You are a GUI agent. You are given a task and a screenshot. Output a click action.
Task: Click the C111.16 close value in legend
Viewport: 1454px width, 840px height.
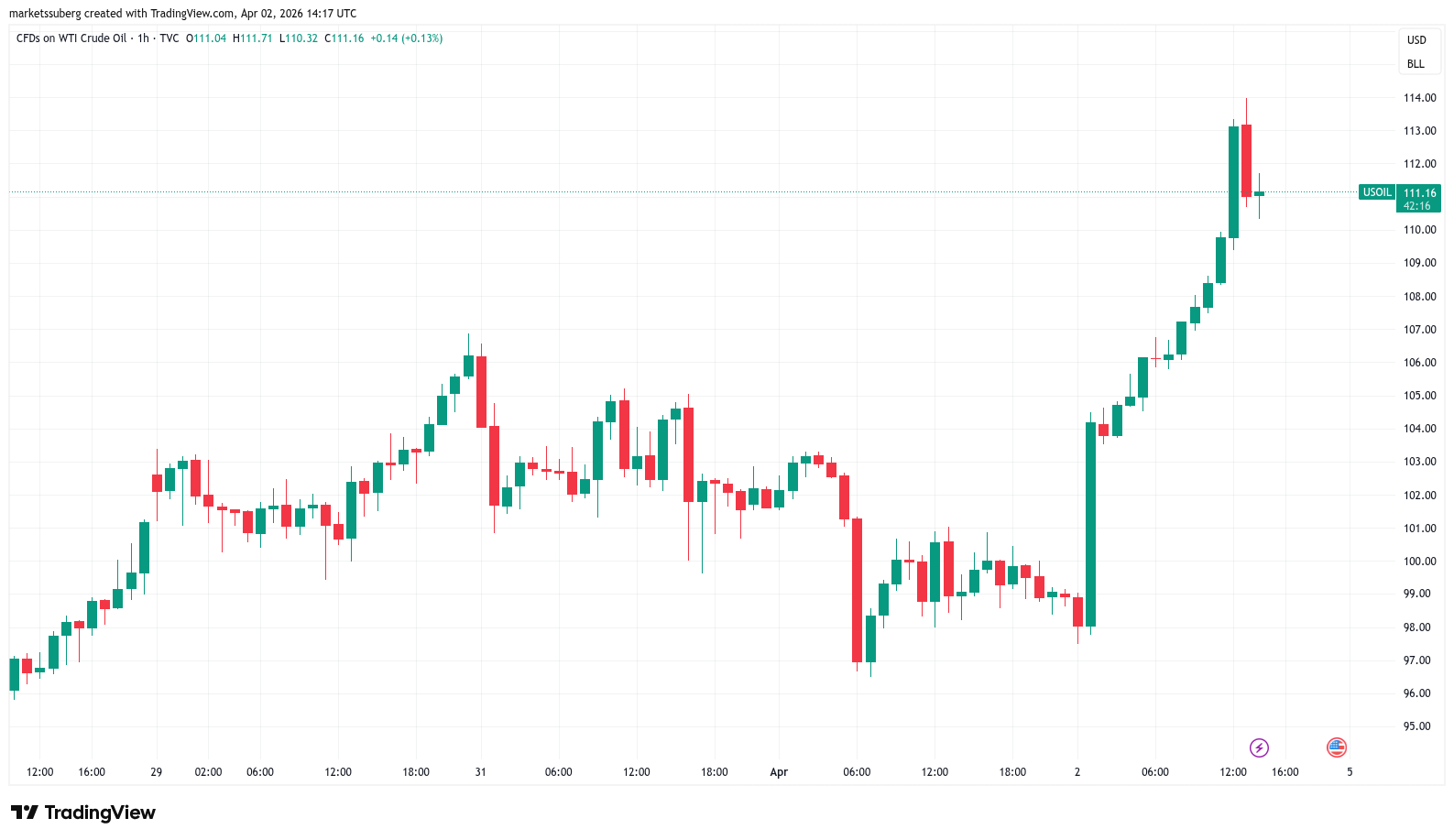(344, 38)
